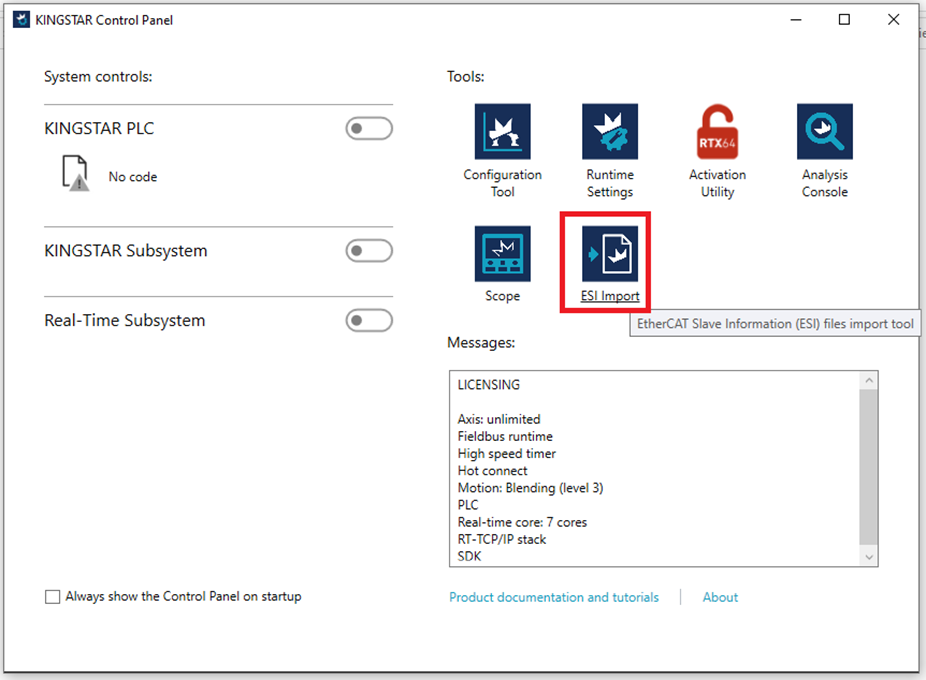Click the Messages scrollbar up arrow
Screen dimensions: 926x680
pos(869,381)
